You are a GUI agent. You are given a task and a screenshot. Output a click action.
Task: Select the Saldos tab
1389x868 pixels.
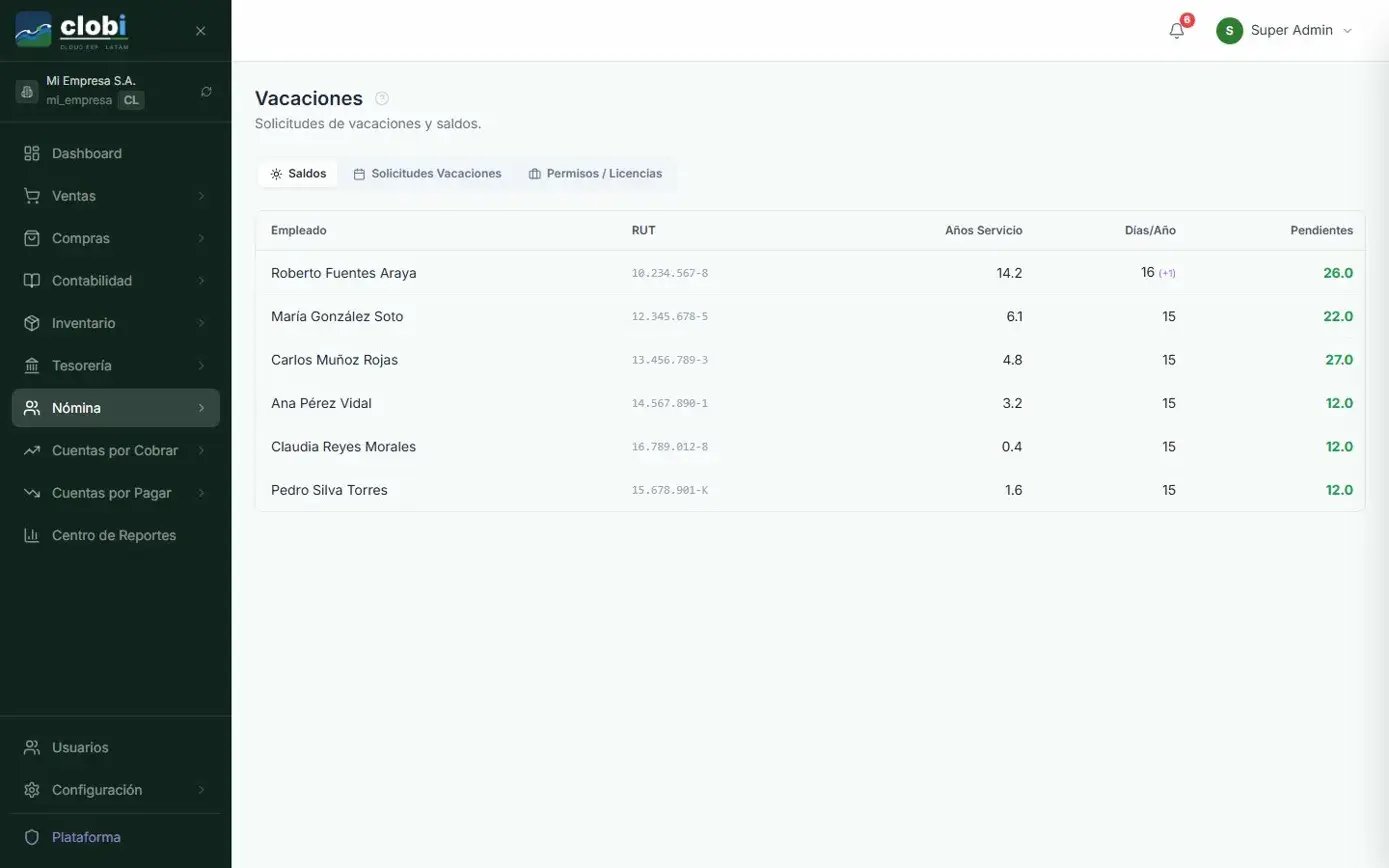[x=298, y=174]
